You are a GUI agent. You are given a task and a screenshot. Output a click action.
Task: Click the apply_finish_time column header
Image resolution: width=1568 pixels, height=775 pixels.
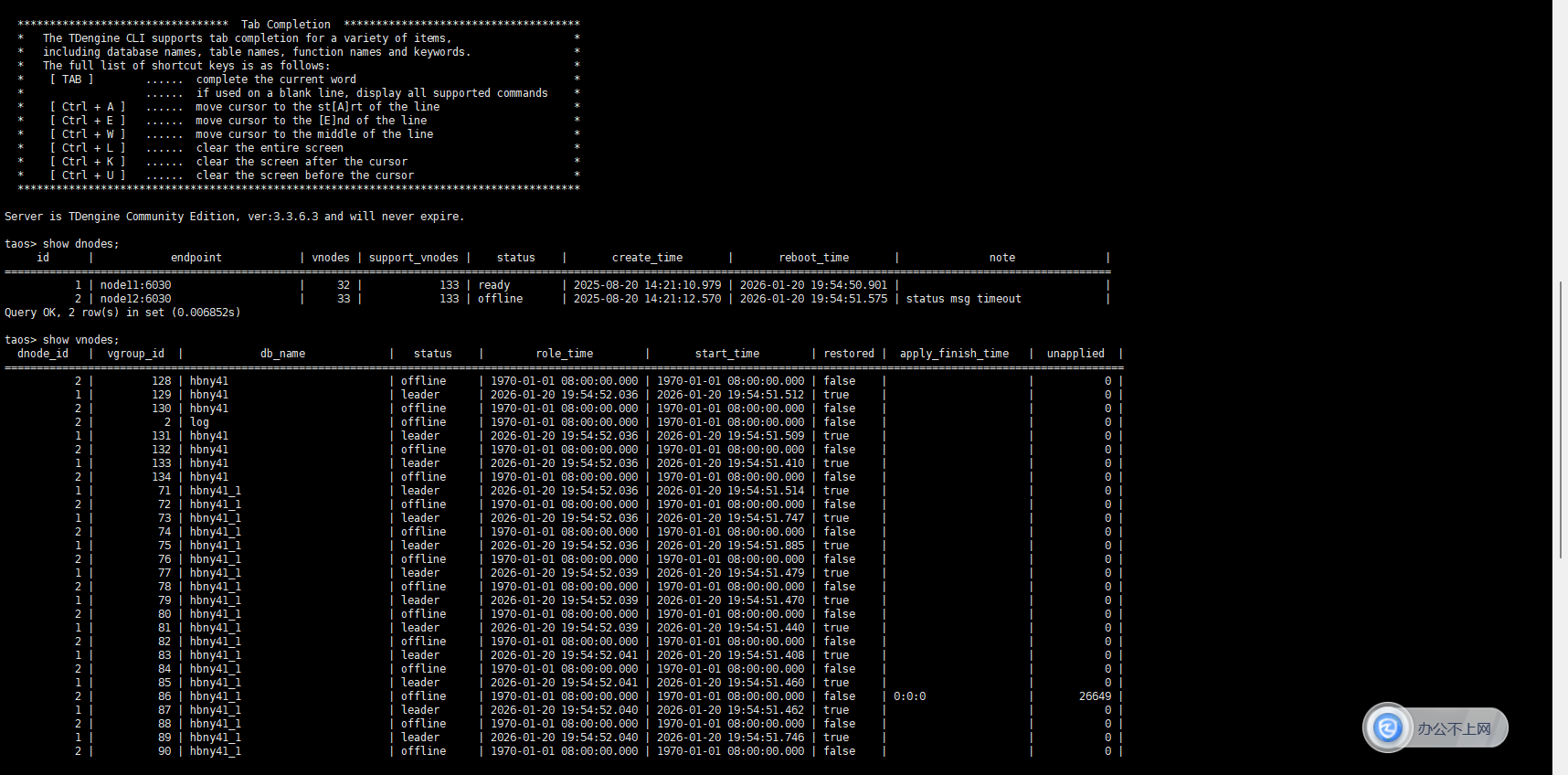point(954,354)
